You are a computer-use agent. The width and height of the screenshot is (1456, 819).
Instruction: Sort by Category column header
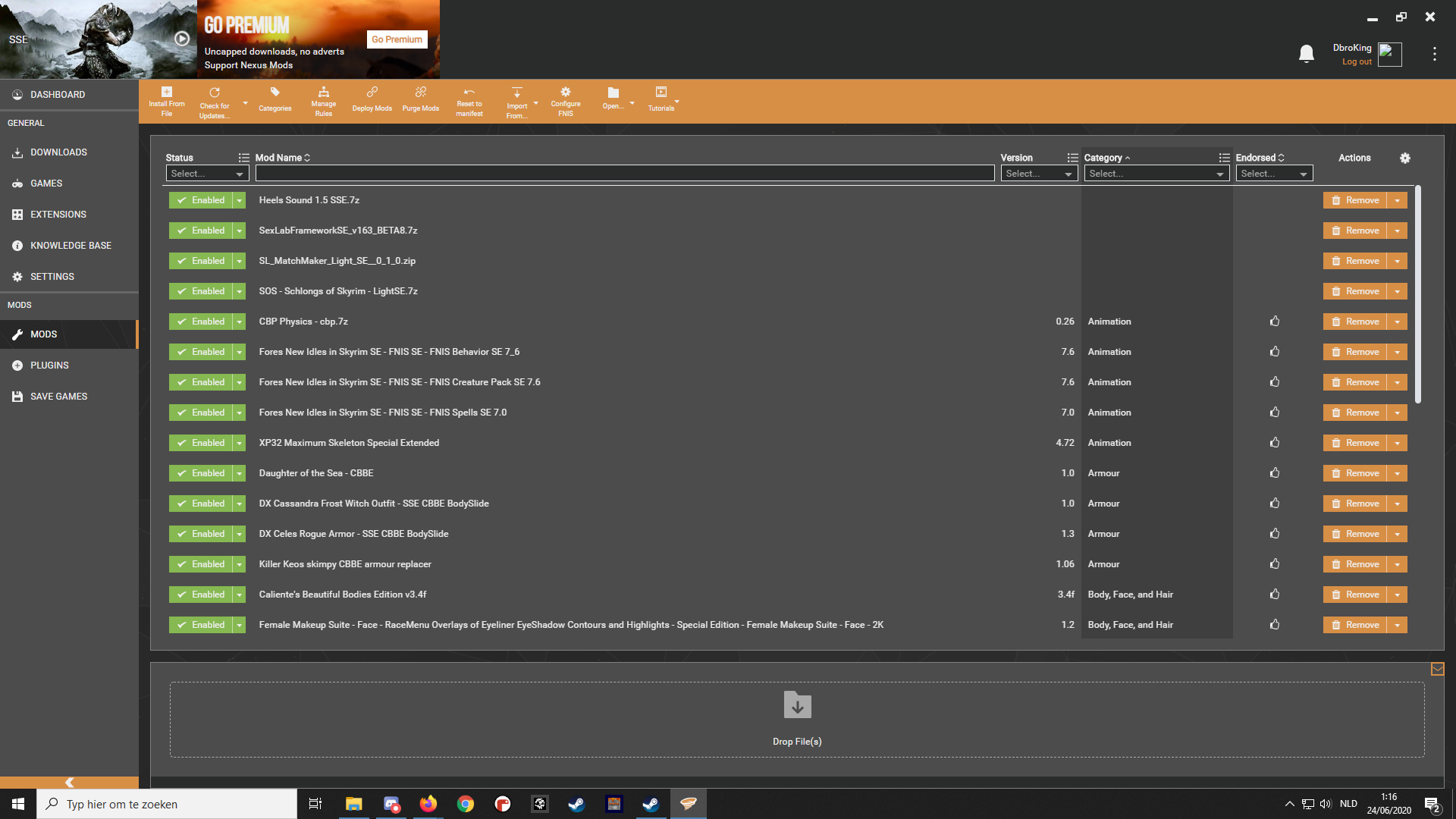pos(1107,158)
